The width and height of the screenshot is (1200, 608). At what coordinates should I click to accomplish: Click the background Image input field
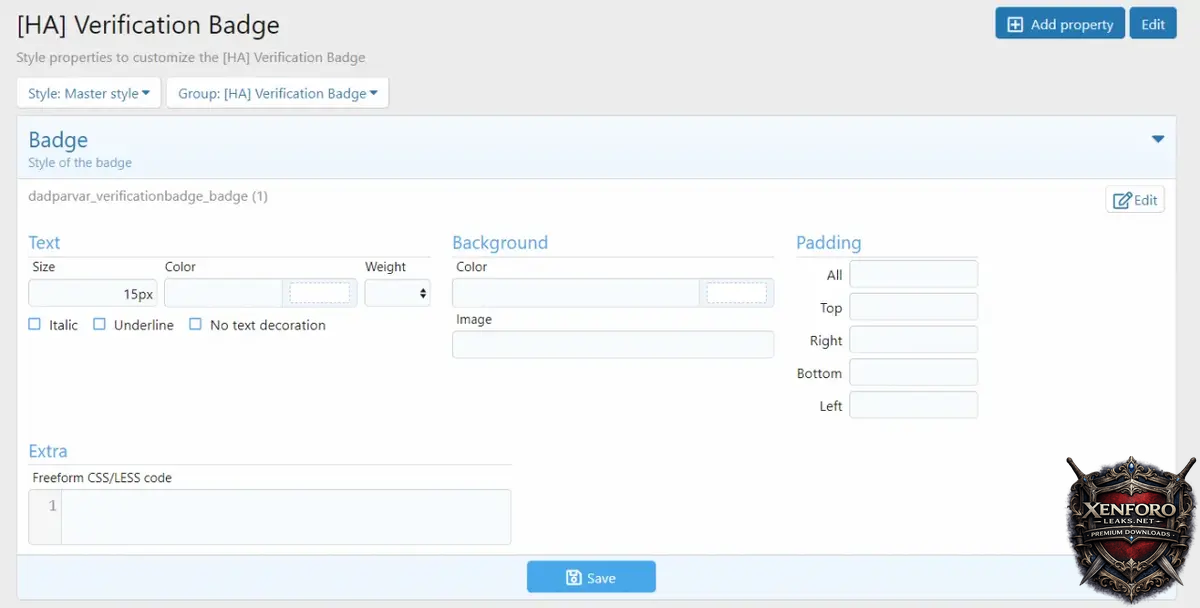coord(612,344)
